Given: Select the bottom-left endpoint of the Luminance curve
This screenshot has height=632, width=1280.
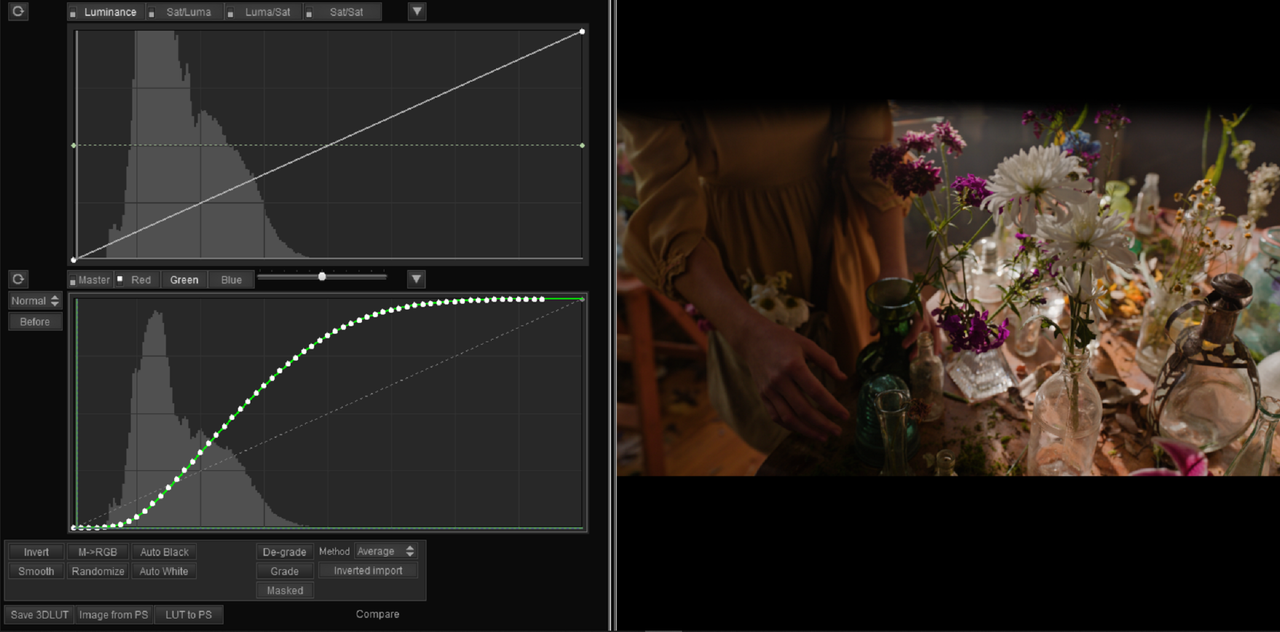Looking at the screenshot, I should pyautogui.click(x=74, y=260).
